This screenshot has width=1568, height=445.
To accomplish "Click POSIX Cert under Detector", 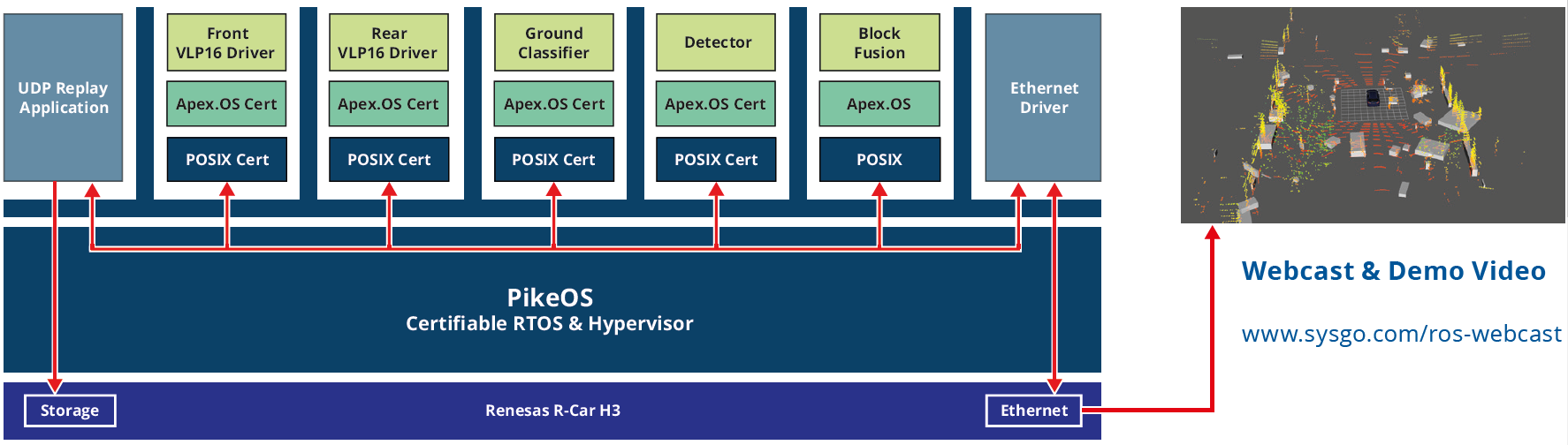I will (716, 159).
